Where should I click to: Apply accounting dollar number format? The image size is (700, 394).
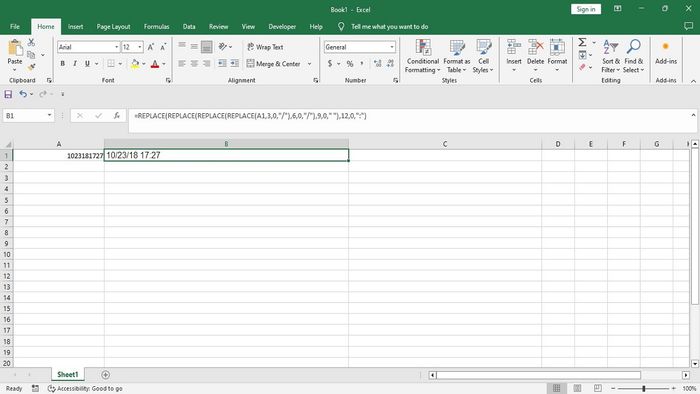pos(330,64)
